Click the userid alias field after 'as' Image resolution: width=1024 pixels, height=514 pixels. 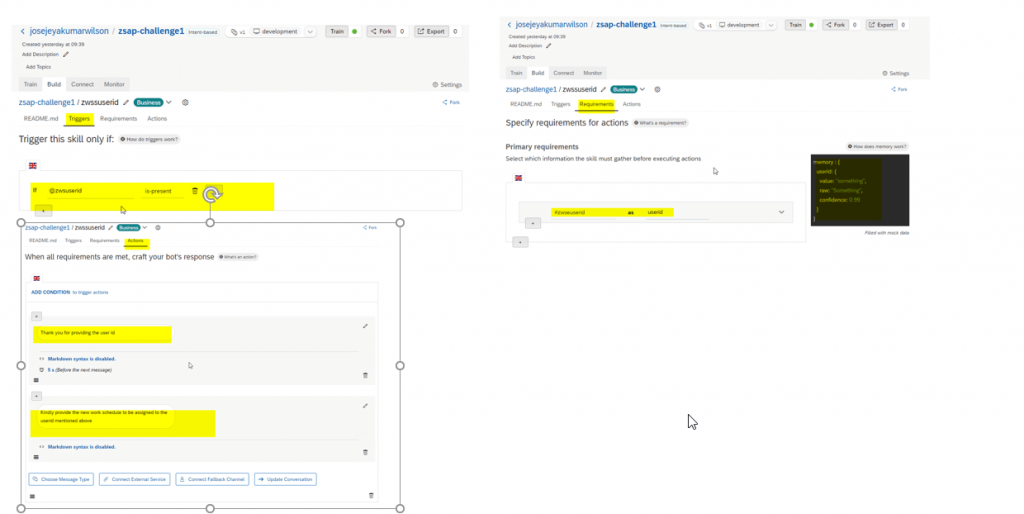pyautogui.click(x=676, y=212)
